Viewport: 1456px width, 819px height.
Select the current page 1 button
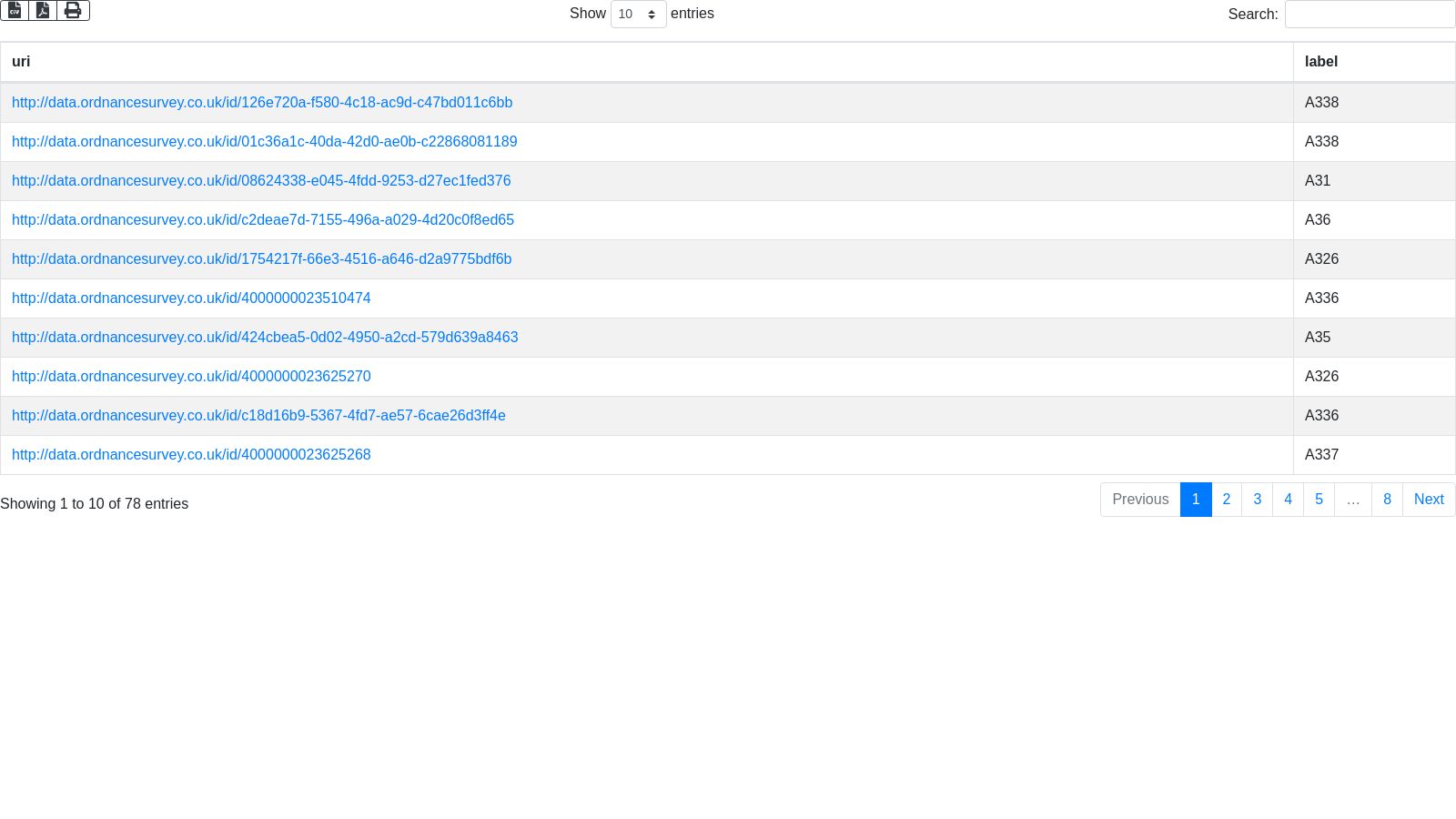coord(1196,500)
